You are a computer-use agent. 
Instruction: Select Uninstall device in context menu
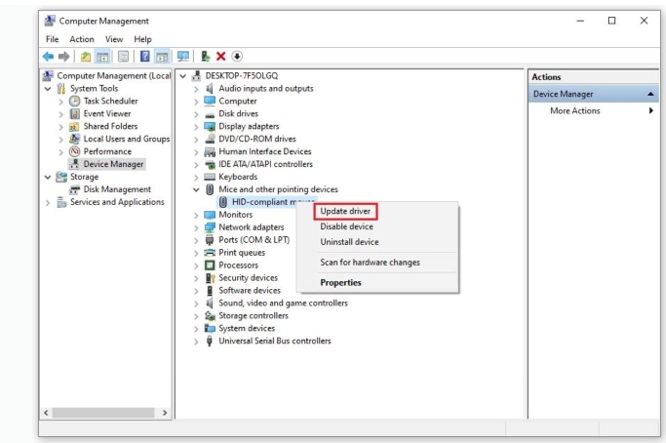coord(349,241)
